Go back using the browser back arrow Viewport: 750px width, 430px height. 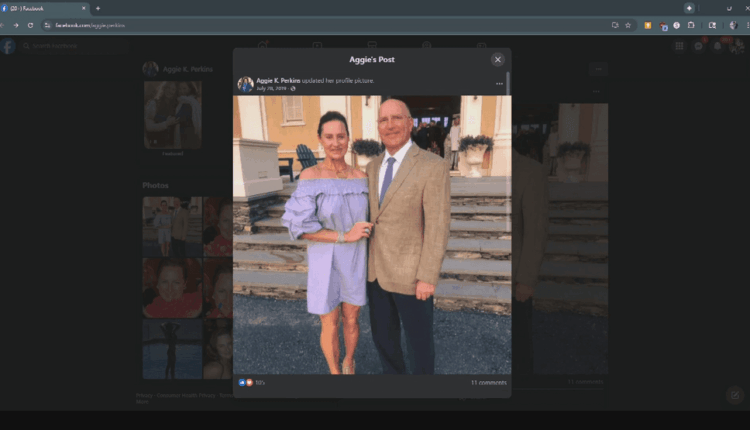pyautogui.click(x=3, y=25)
